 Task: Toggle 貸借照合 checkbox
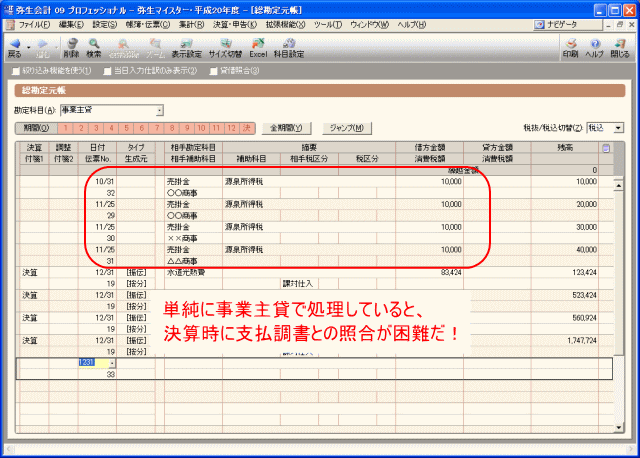click(213, 71)
